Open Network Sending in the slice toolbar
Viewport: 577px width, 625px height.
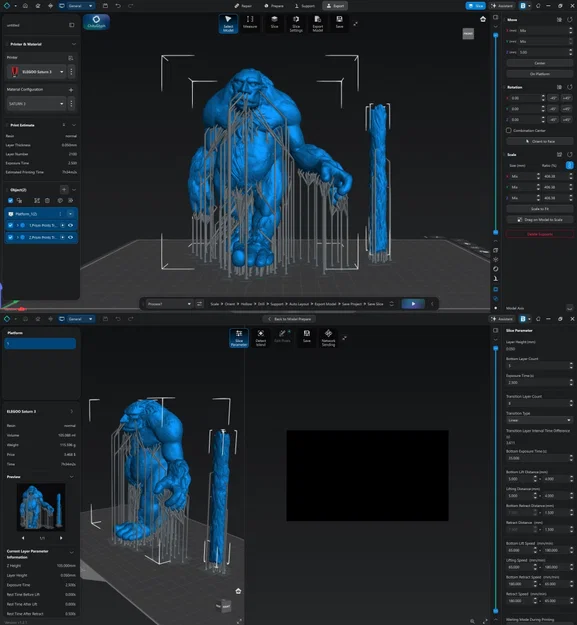(328, 338)
